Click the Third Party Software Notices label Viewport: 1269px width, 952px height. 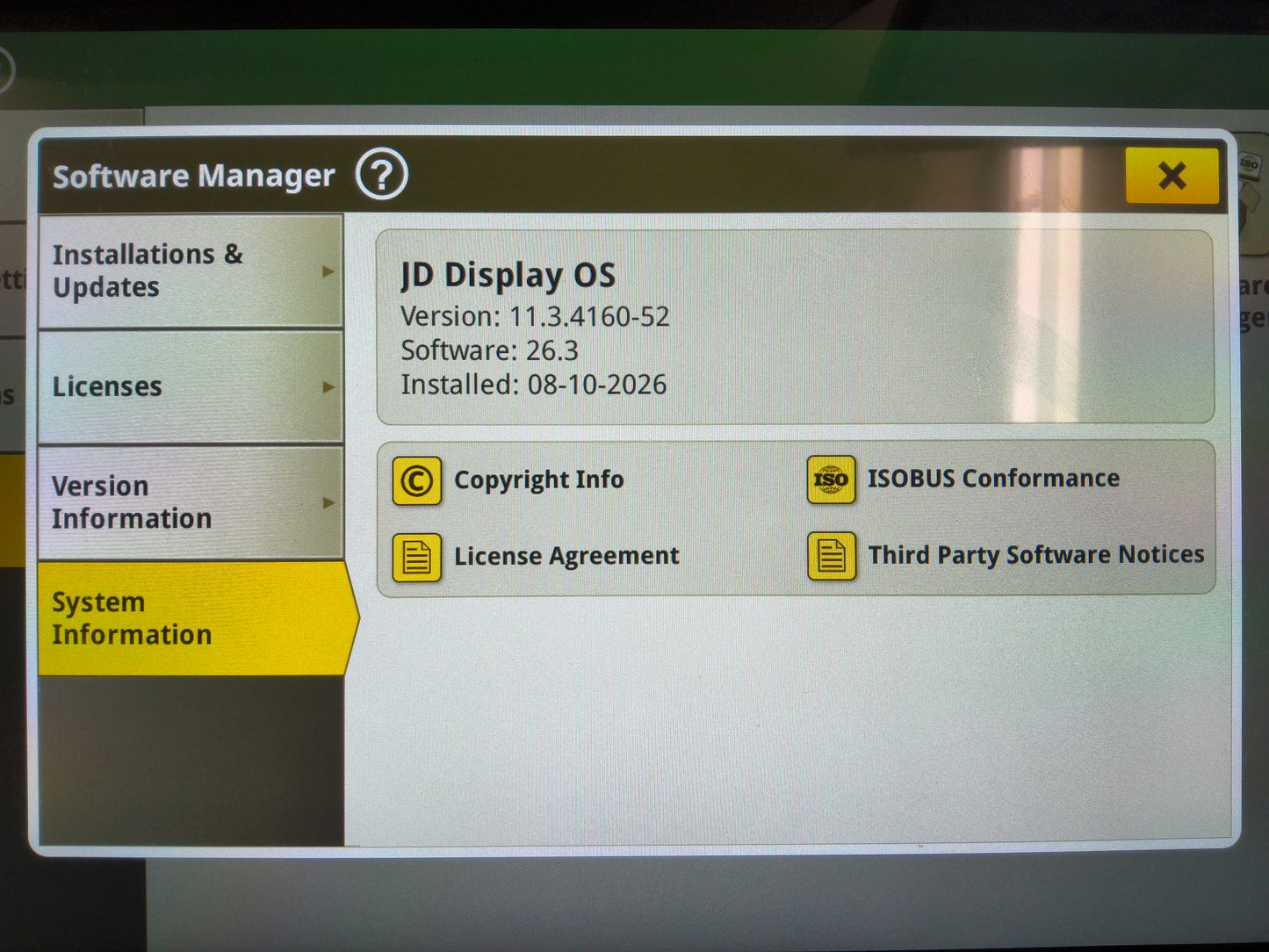click(1036, 555)
